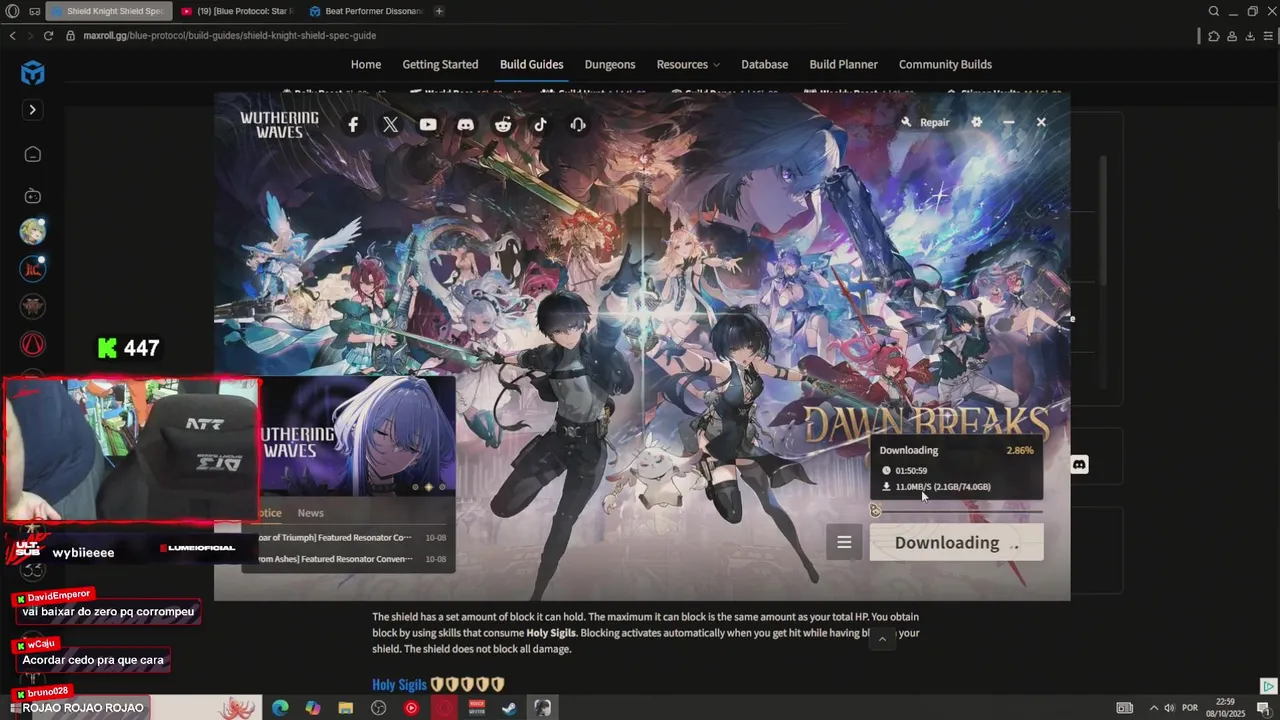
Task: Click the Wuthering Waves banner thumbnail
Action: [x=357, y=436]
